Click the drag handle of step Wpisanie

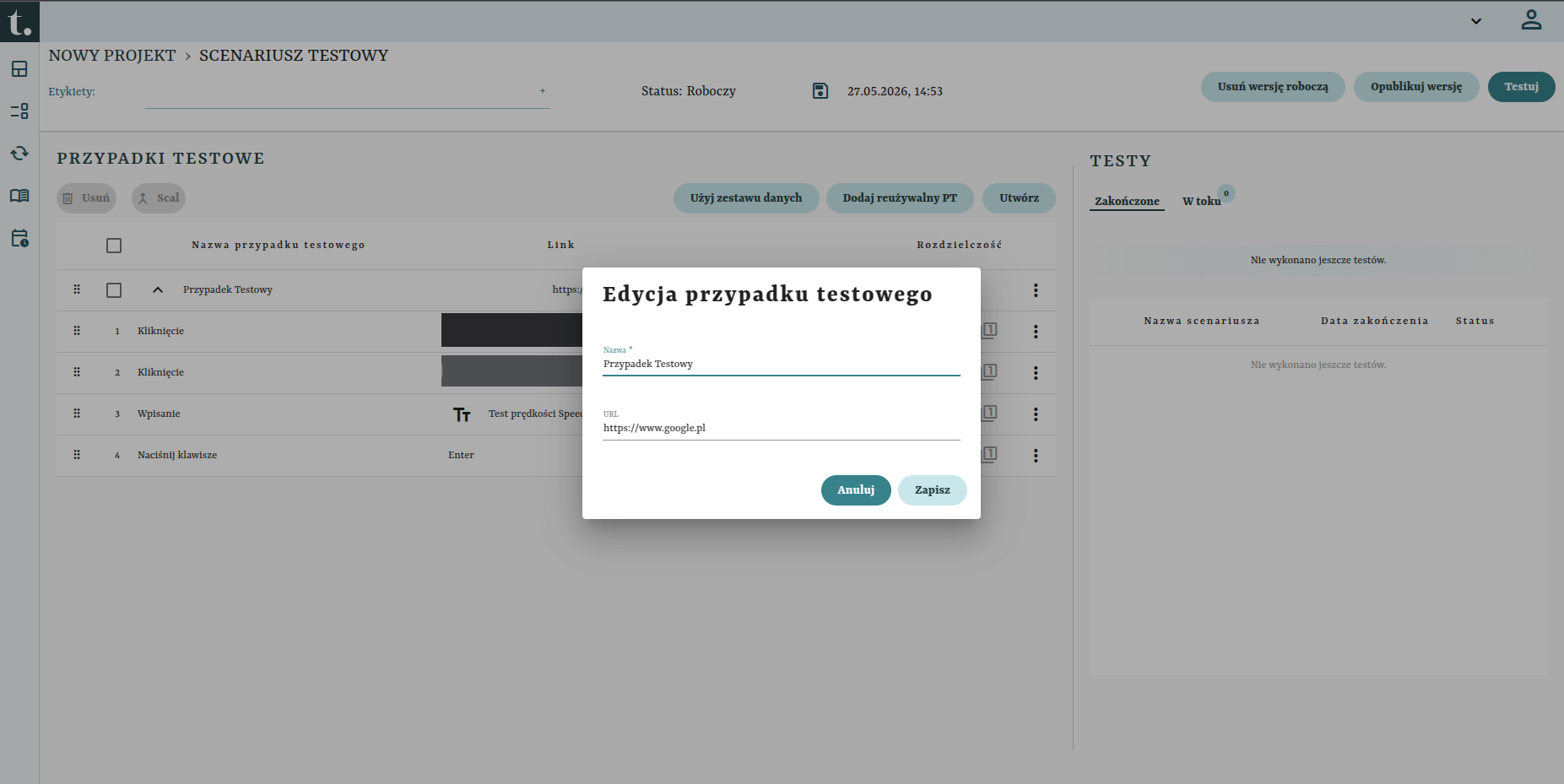[77, 414]
